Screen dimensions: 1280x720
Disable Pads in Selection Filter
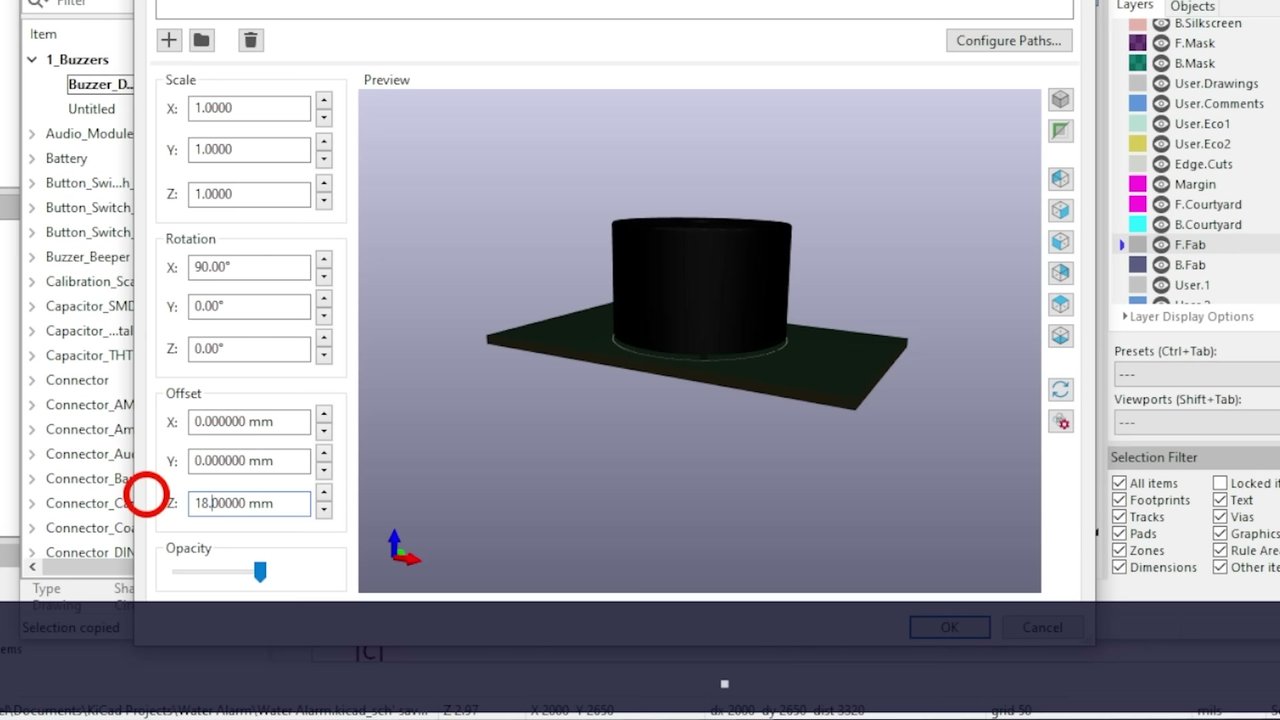1119,534
